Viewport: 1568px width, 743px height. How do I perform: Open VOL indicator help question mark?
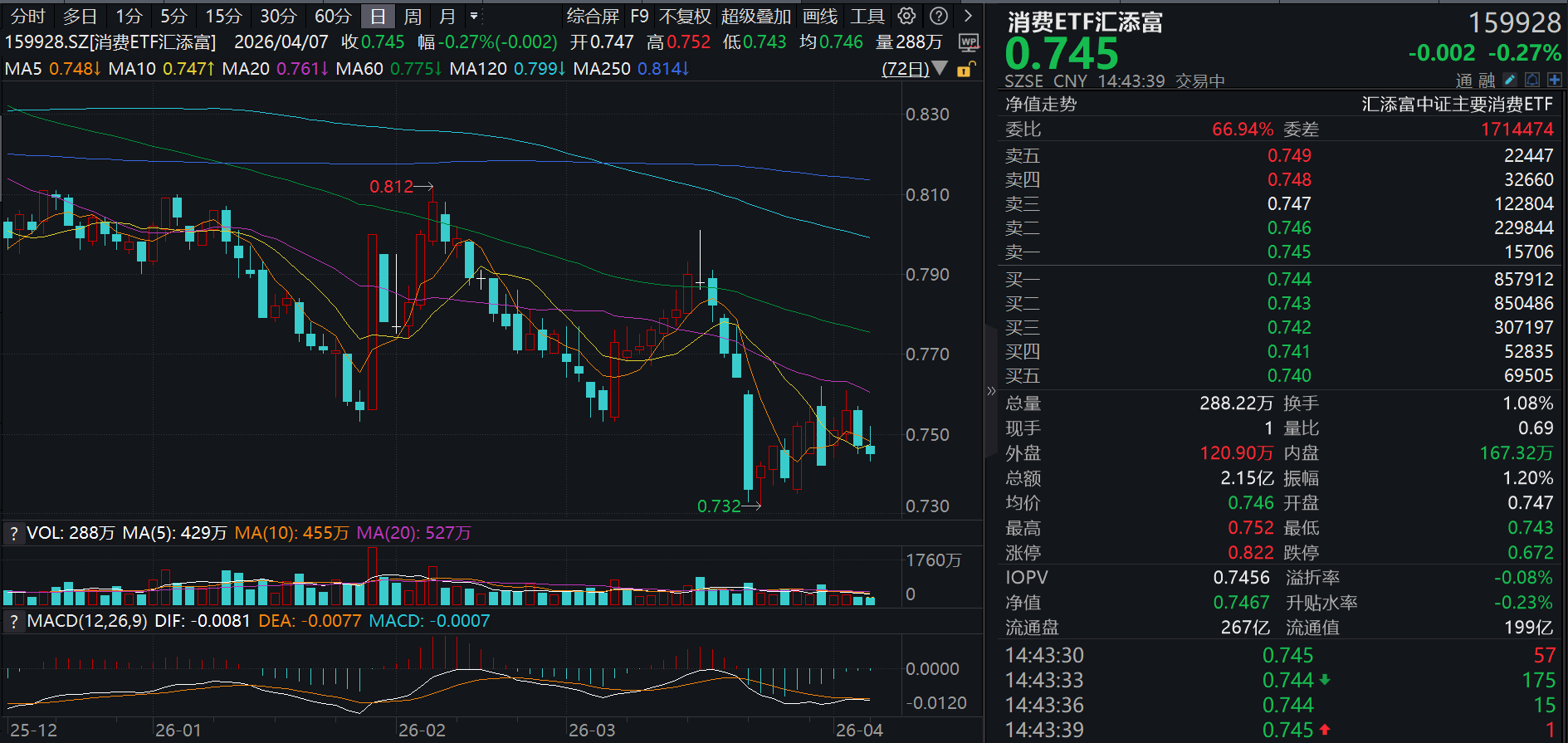coord(13,533)
